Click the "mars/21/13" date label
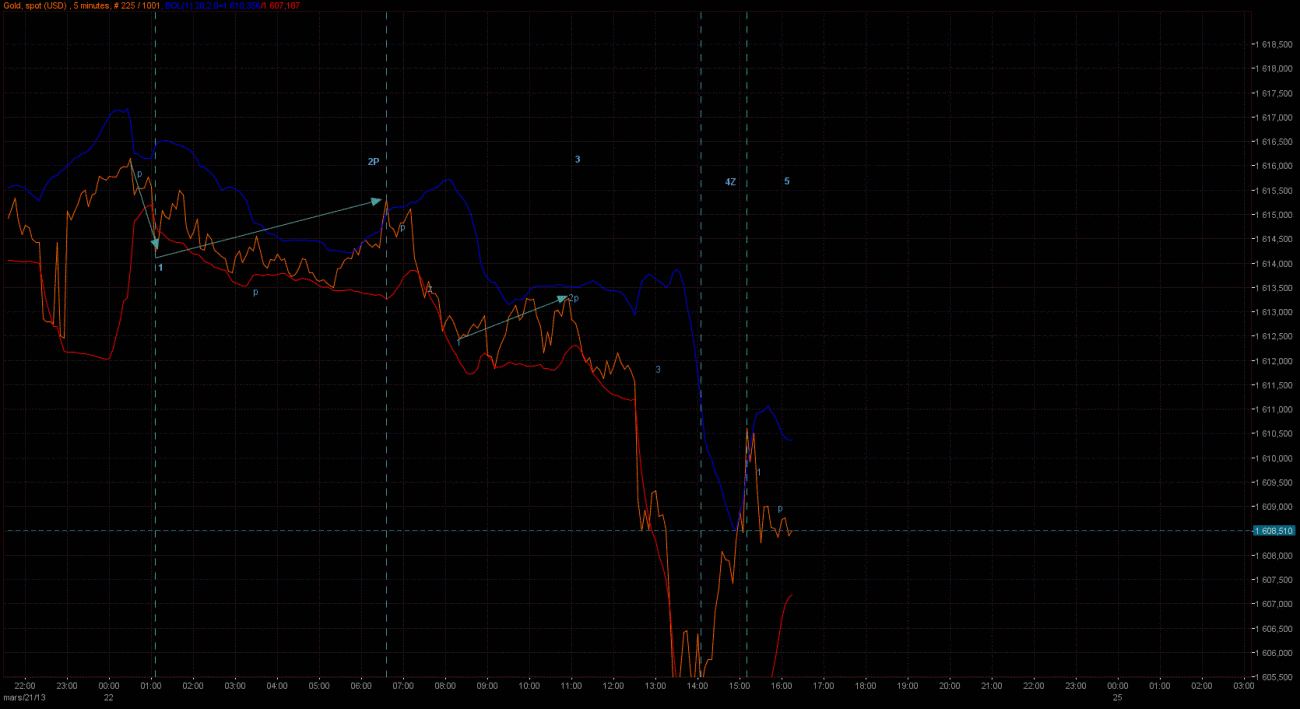 click(x=22, y=698)
